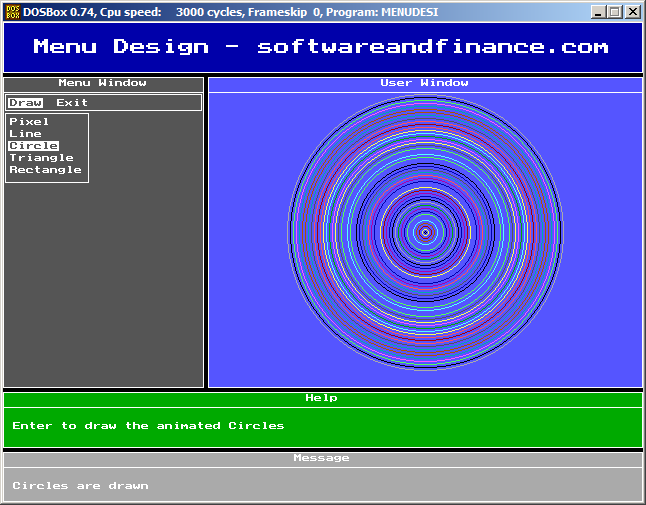The image size is (646, 505).
Task: Choose Pixel from the Draw menu
Action: 29,122
